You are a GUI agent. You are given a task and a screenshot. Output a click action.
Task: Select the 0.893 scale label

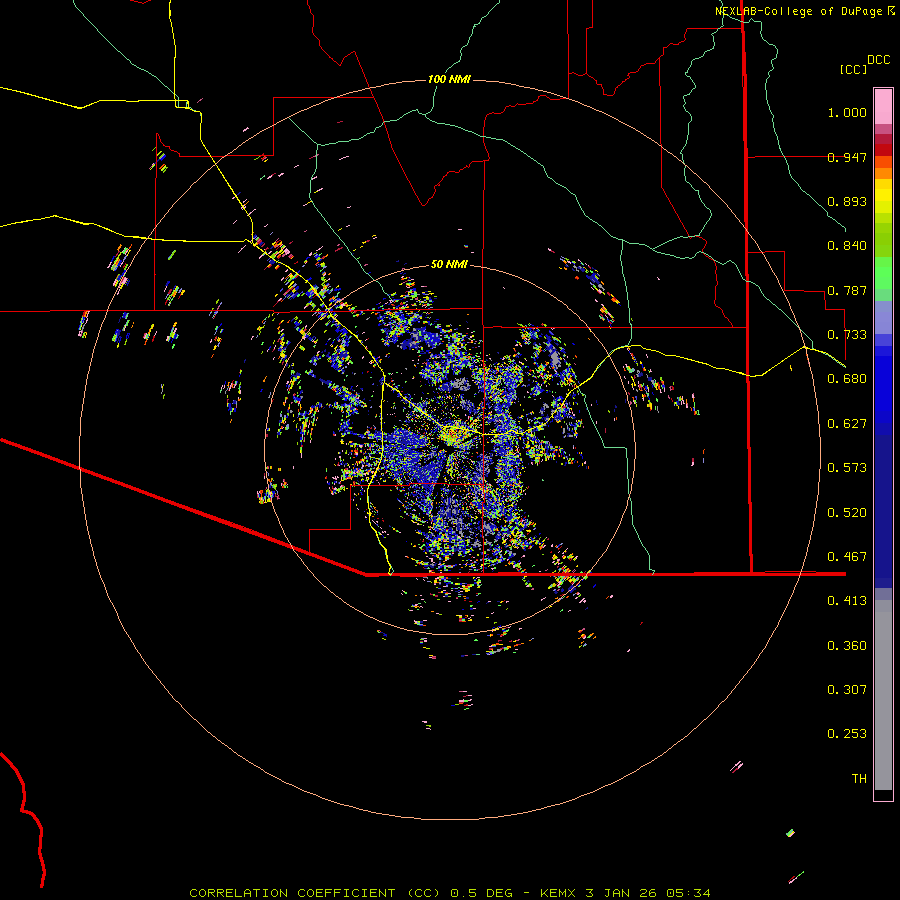point(847,201)
